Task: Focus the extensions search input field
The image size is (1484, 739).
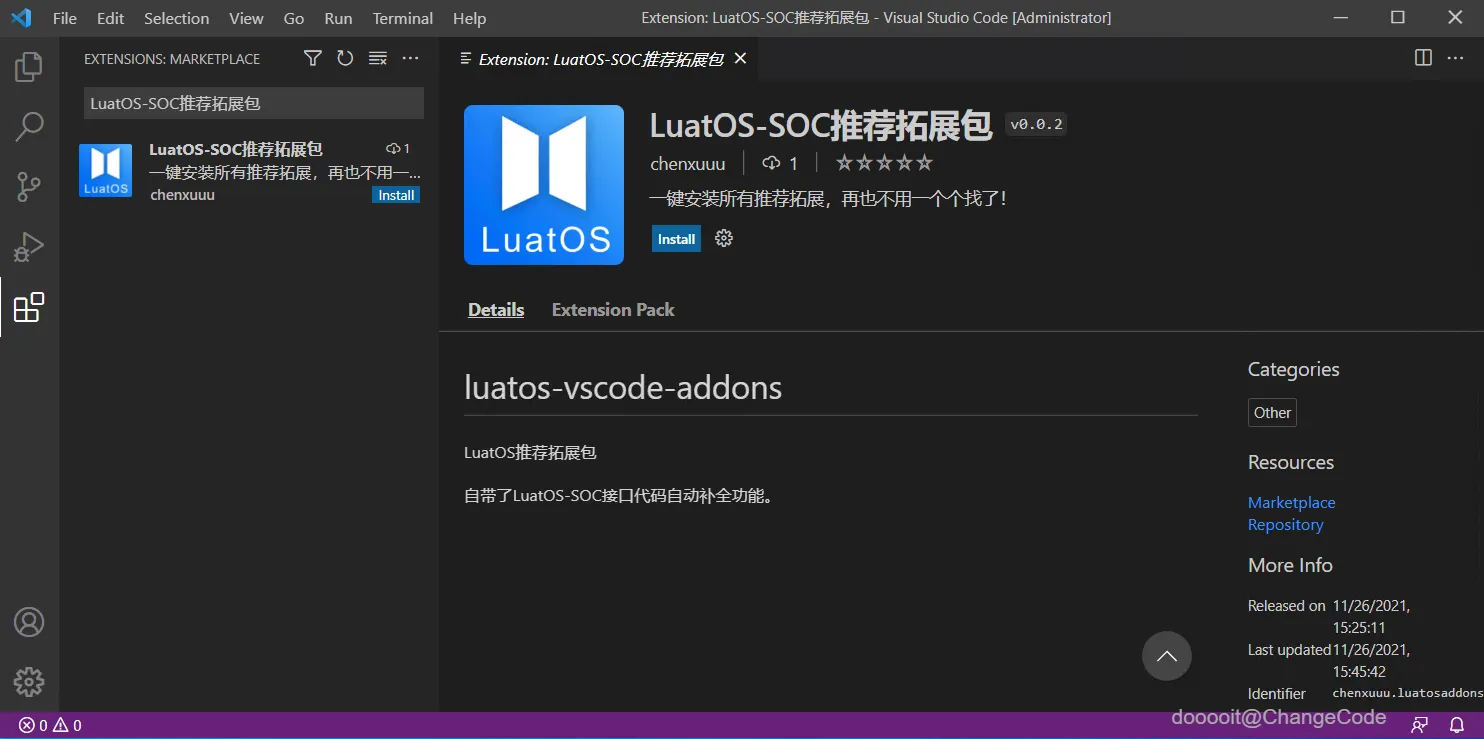Action: 254,103
